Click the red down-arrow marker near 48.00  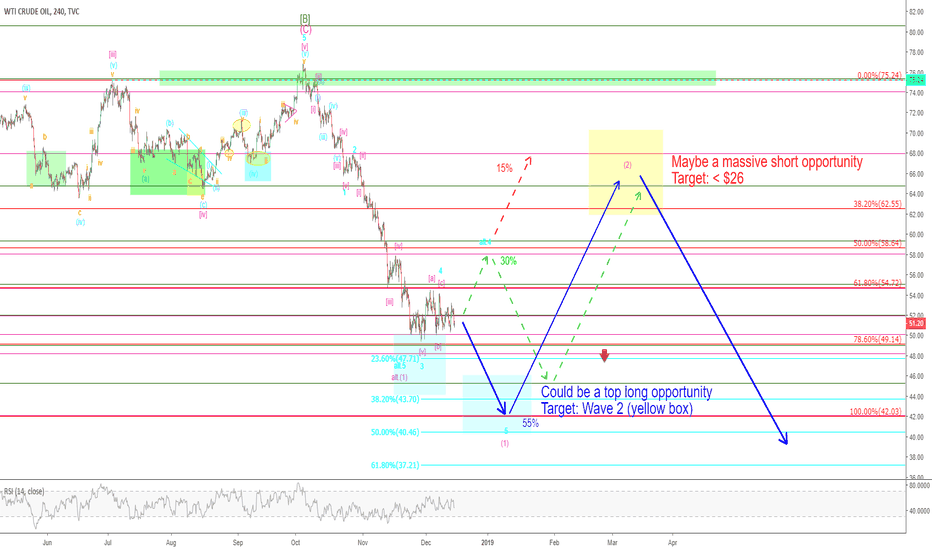pos(604,356)
